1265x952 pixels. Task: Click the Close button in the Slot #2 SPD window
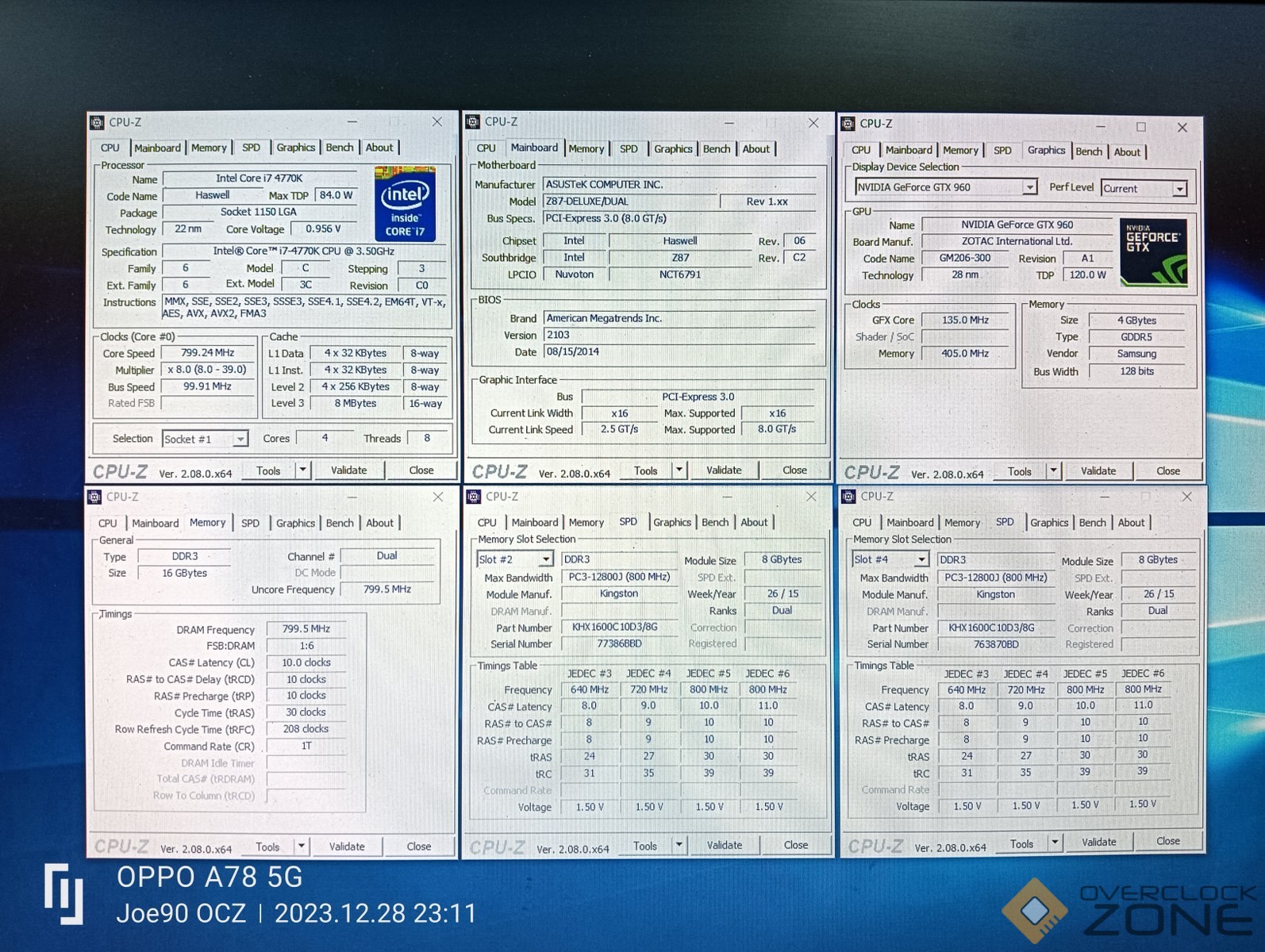pyautogui.click(x=796, y=846)
